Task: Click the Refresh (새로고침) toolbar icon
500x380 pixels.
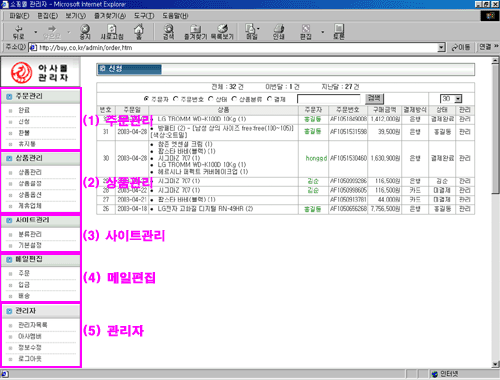Action: click(112, 32)
